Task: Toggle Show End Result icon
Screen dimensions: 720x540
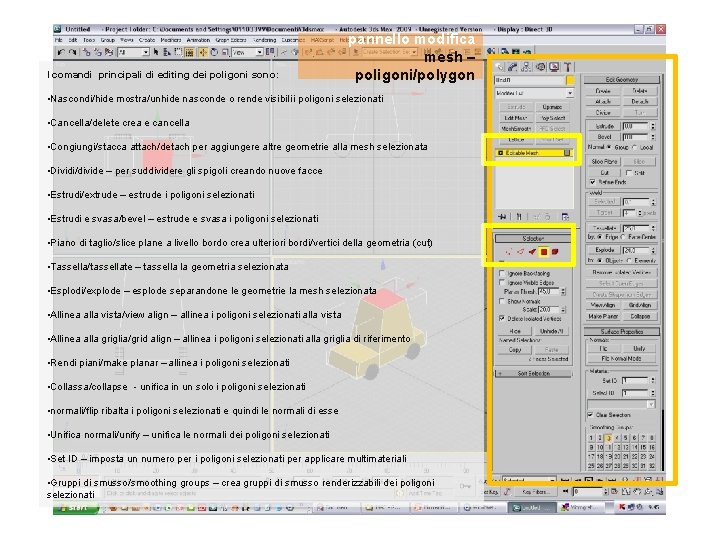Action: point(519,217)
